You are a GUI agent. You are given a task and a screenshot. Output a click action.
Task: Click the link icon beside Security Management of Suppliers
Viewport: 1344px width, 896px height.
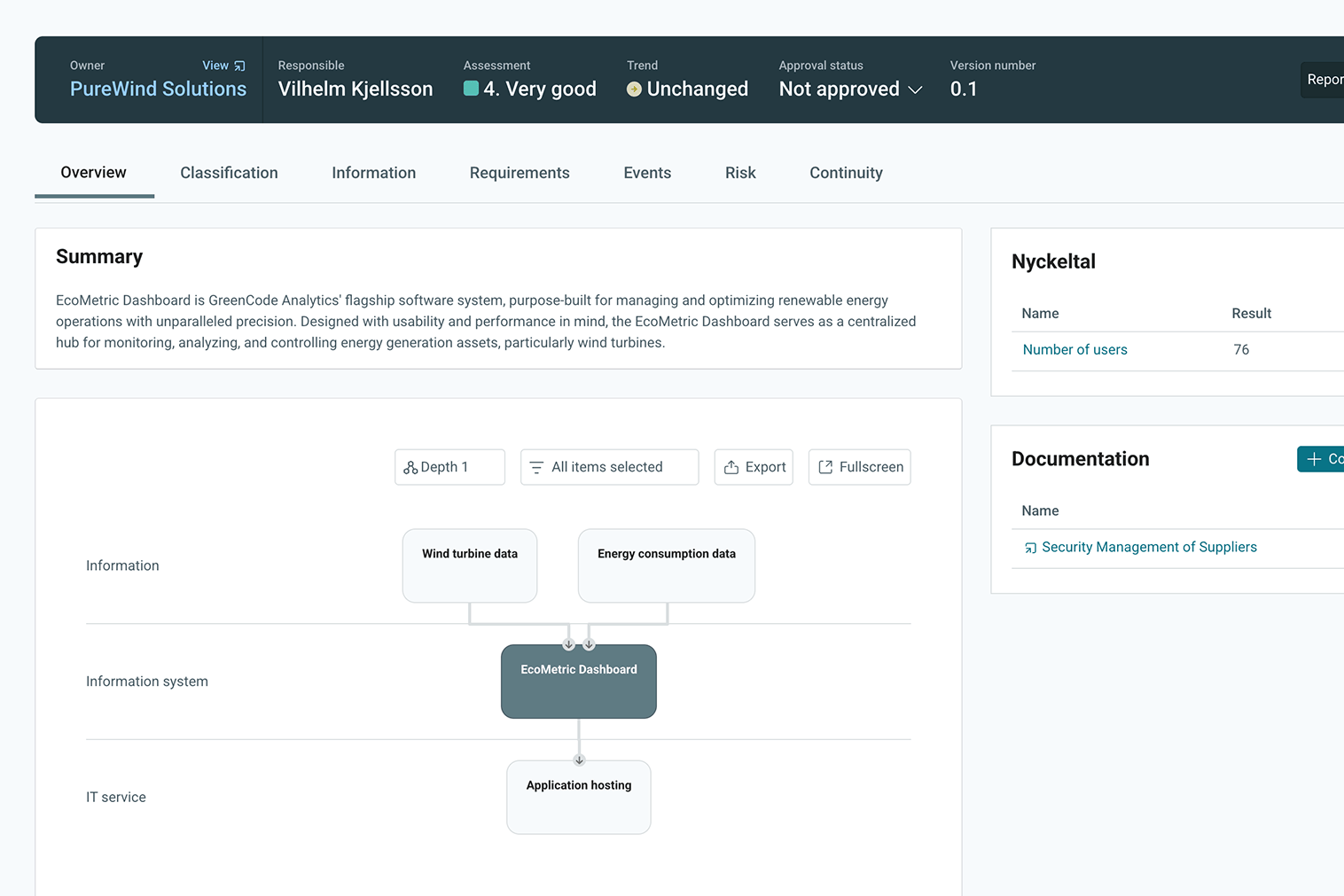pyautogui.click(x=1030, y=548)
